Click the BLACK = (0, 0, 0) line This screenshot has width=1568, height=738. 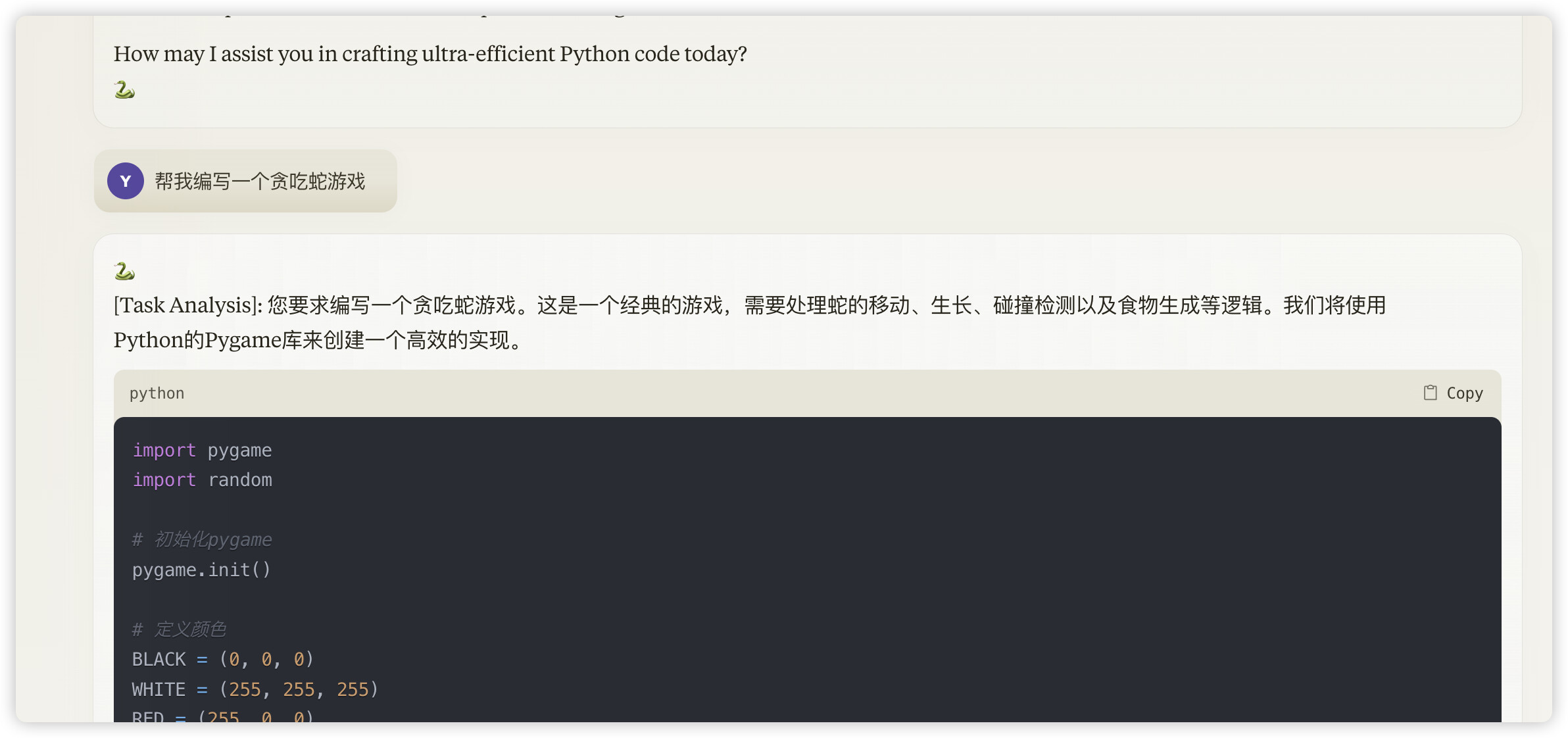[x=223, y=659]
